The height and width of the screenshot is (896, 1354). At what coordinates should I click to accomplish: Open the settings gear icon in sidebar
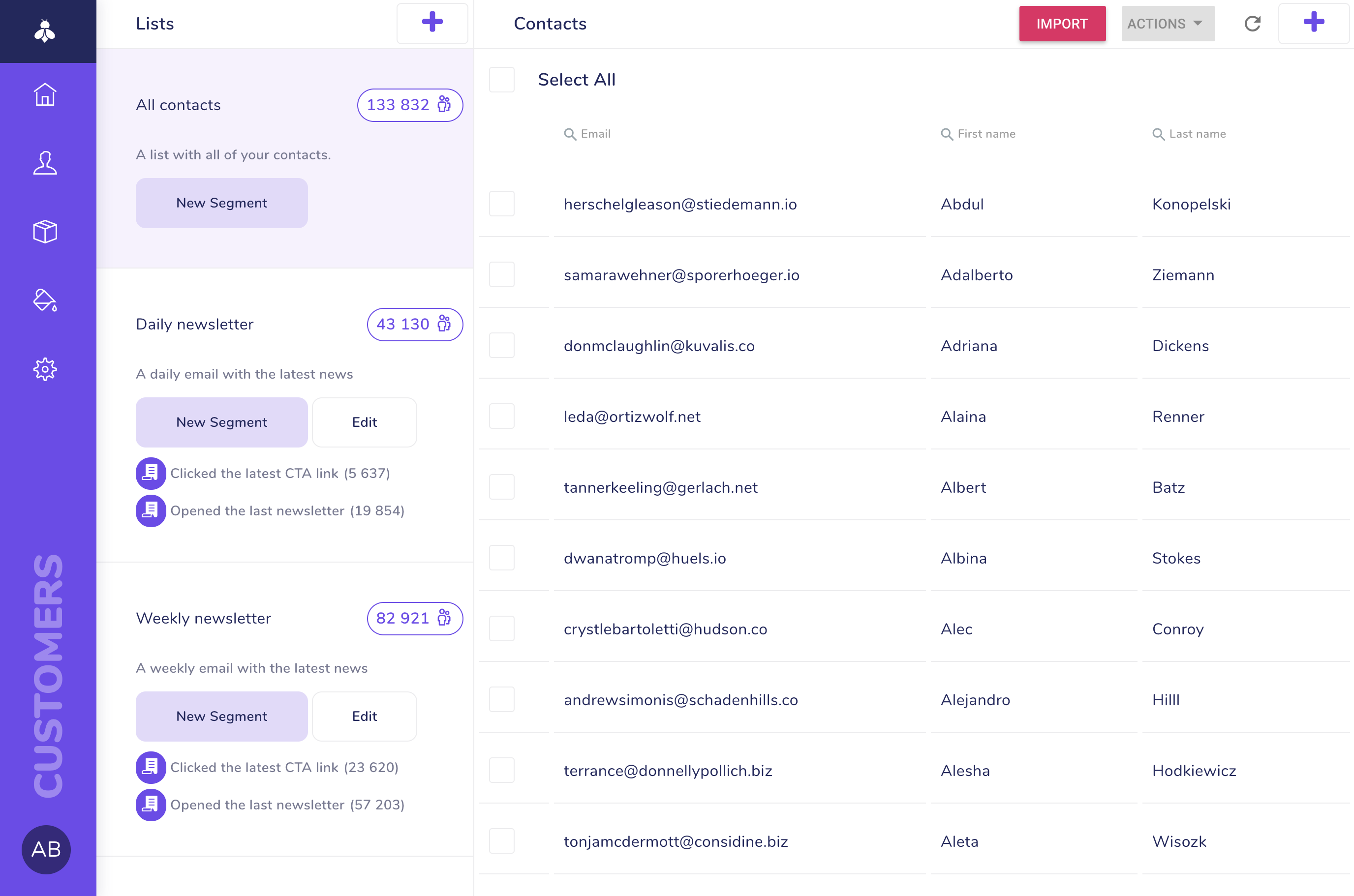click(x=45, y=369)
